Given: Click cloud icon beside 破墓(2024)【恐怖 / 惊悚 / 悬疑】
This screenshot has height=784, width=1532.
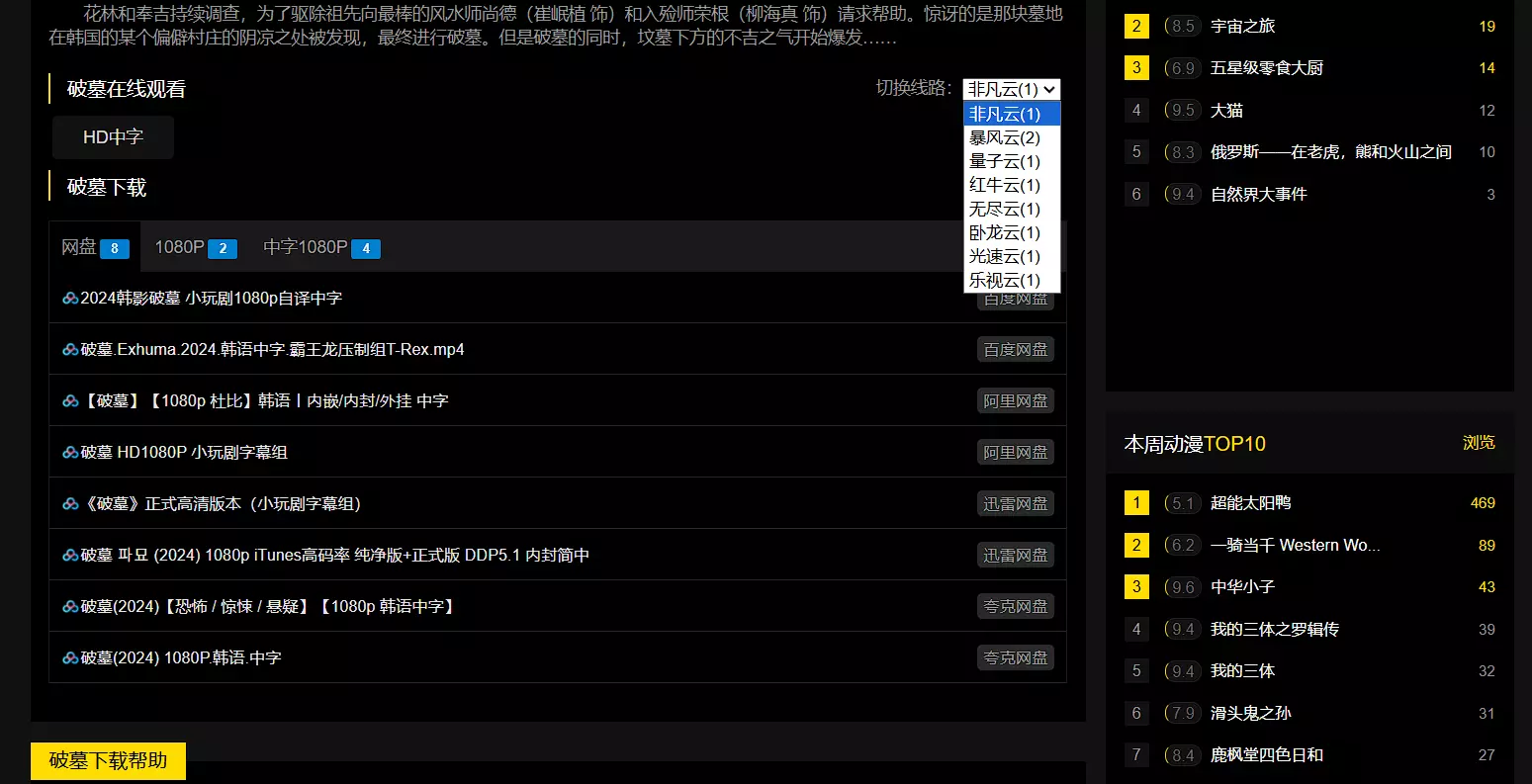Looking at the screenshot, I should click(x=70, y=606).
